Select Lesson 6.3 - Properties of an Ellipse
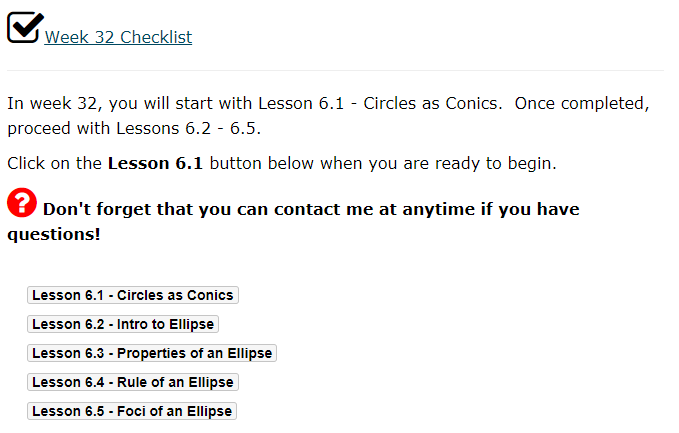 (152, 353)
